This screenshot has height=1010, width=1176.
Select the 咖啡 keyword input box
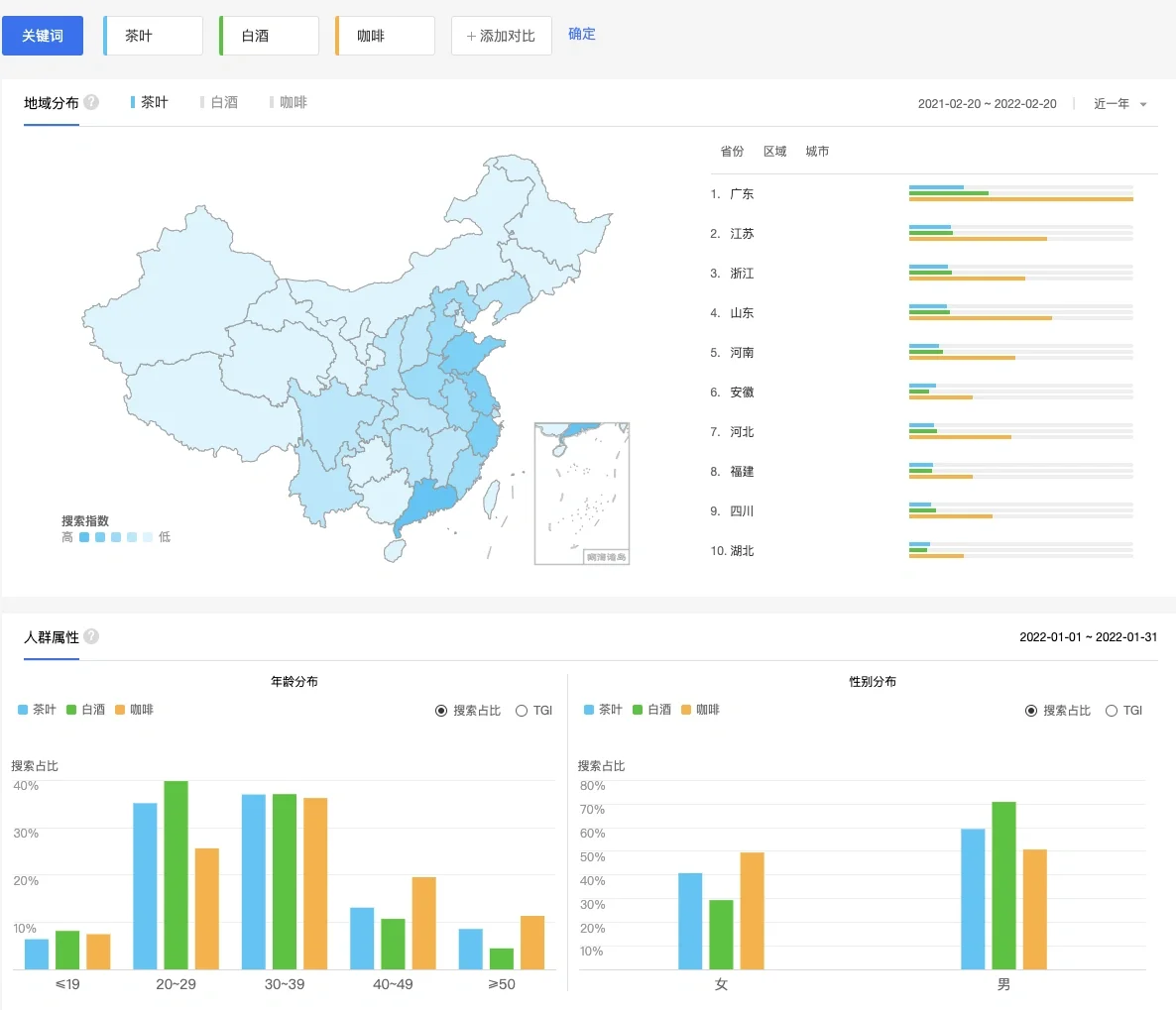[x=385, y=36]
